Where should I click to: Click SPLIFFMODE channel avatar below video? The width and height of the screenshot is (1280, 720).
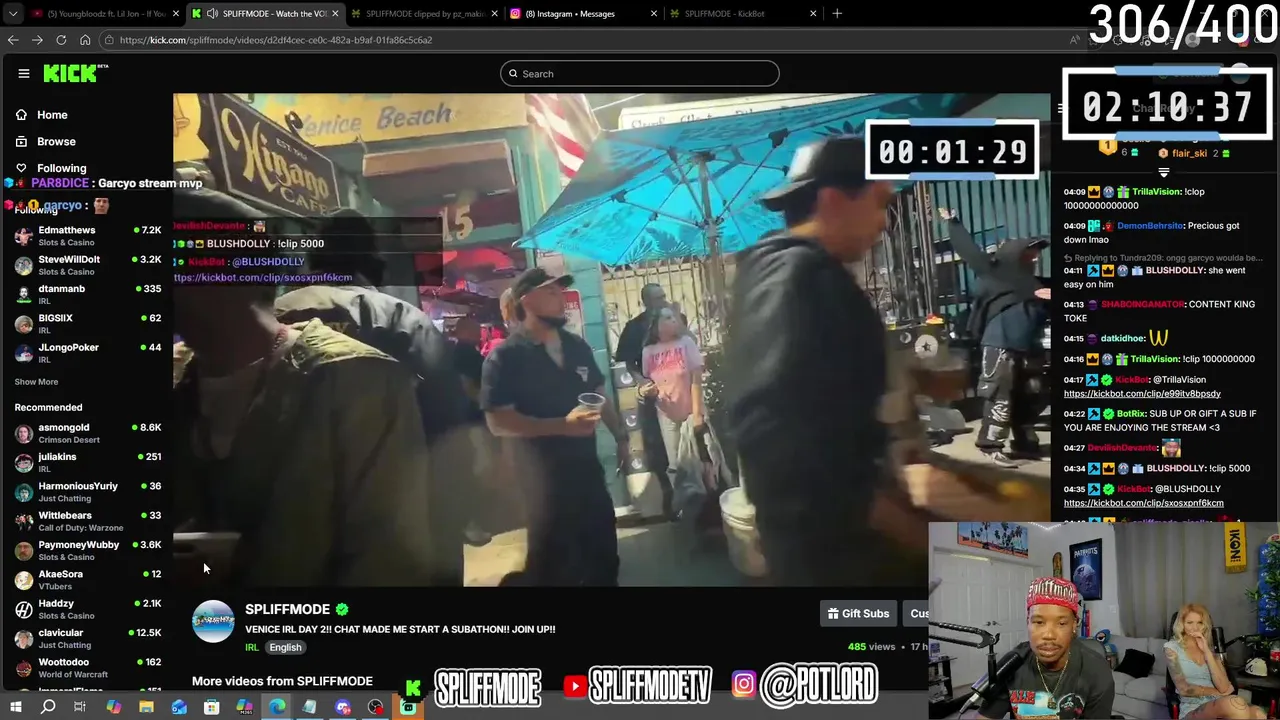coord(213,621)
